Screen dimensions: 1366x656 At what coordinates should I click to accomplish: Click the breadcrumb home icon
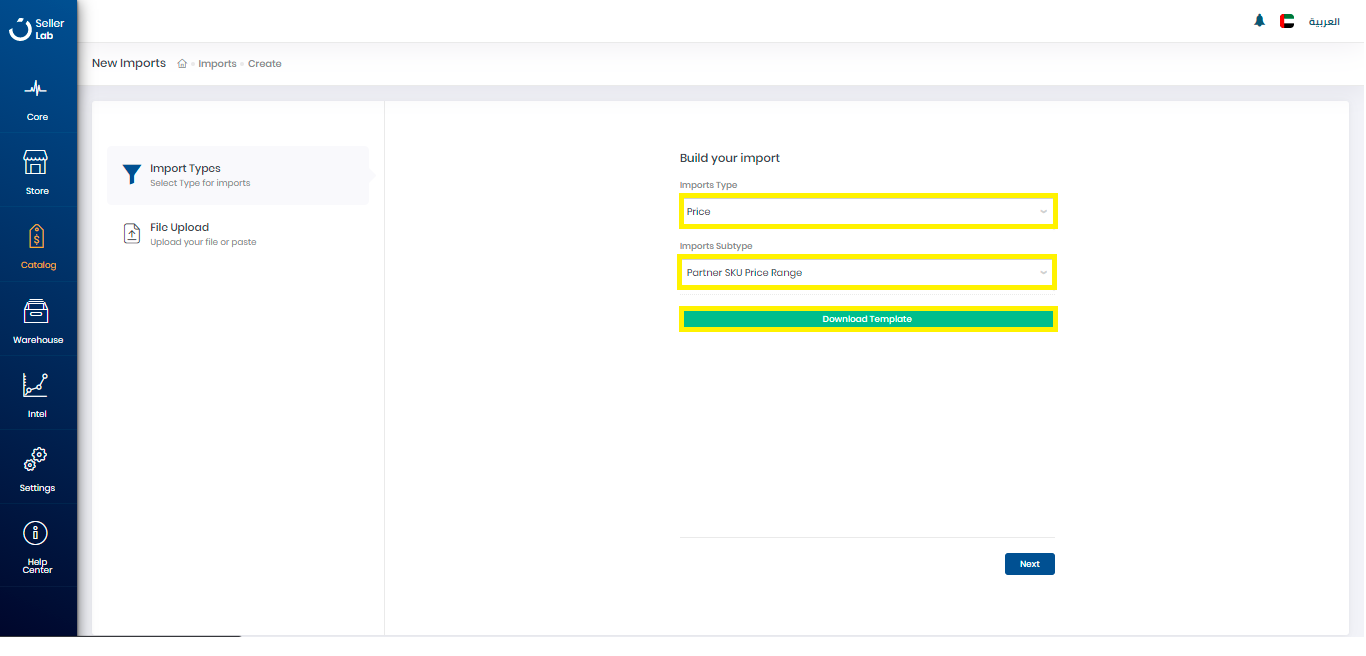[x=182, y=64]
